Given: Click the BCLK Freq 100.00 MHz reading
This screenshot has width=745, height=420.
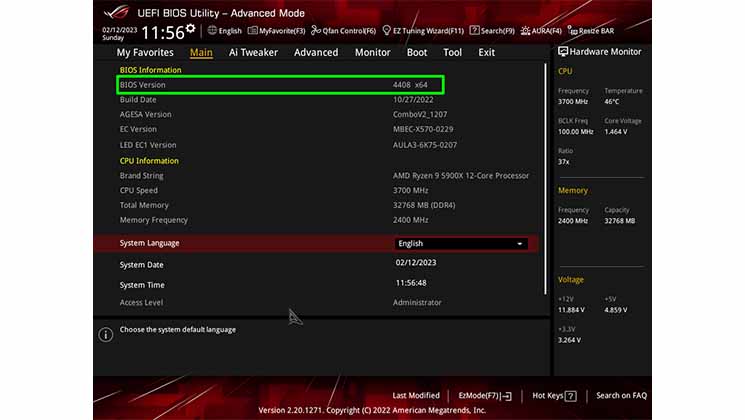Looking at the screenshot, I should [x=575, y=132].
